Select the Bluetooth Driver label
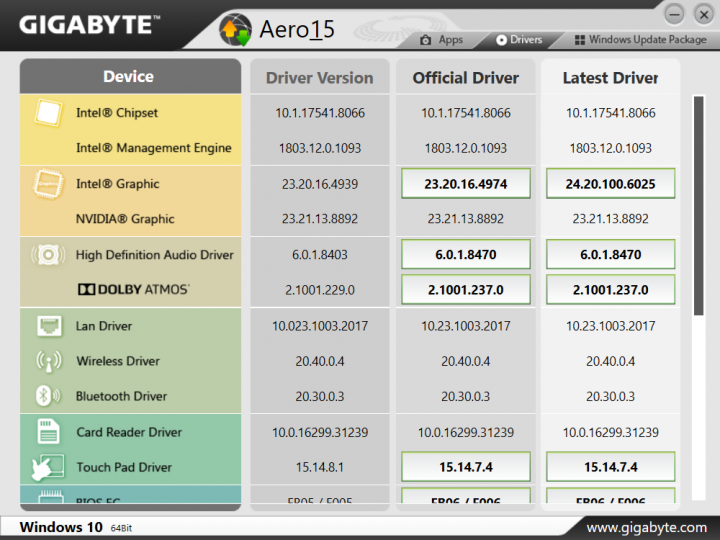This screenshot has height=540, width=720. (121, 396)
